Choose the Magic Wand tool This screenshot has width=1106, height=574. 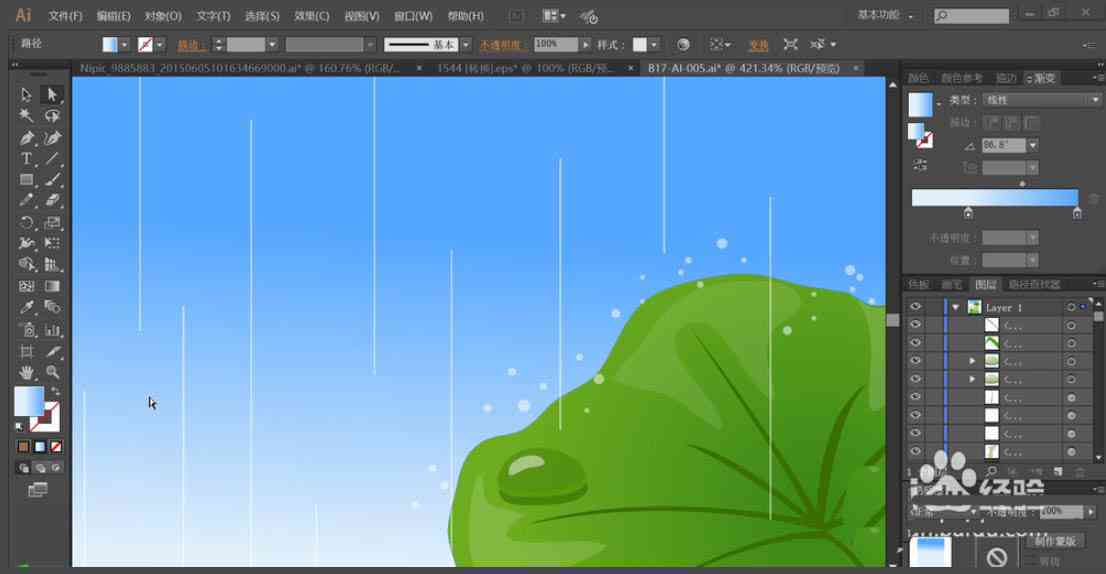[27, 116]
